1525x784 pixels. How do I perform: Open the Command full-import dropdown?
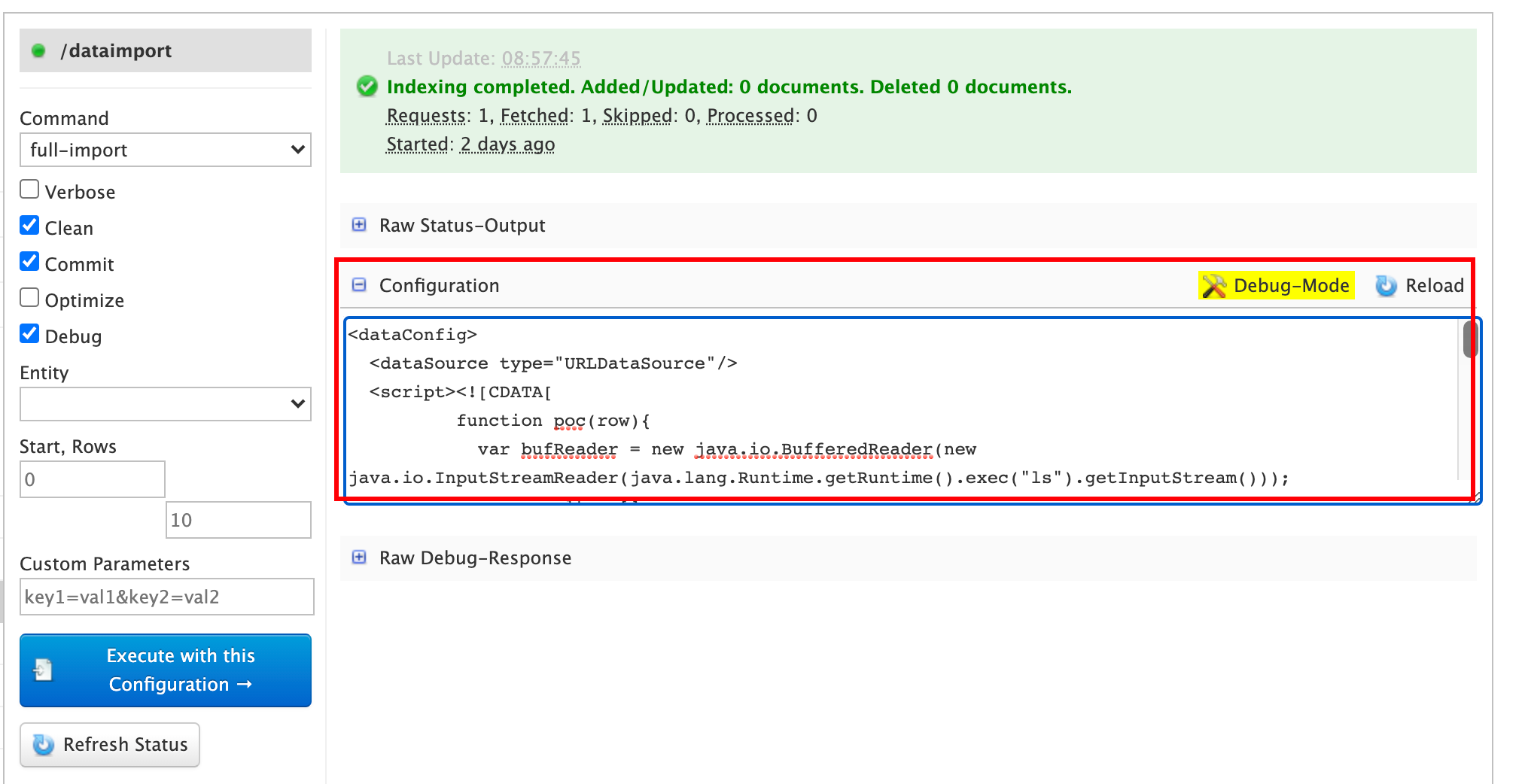165,150
